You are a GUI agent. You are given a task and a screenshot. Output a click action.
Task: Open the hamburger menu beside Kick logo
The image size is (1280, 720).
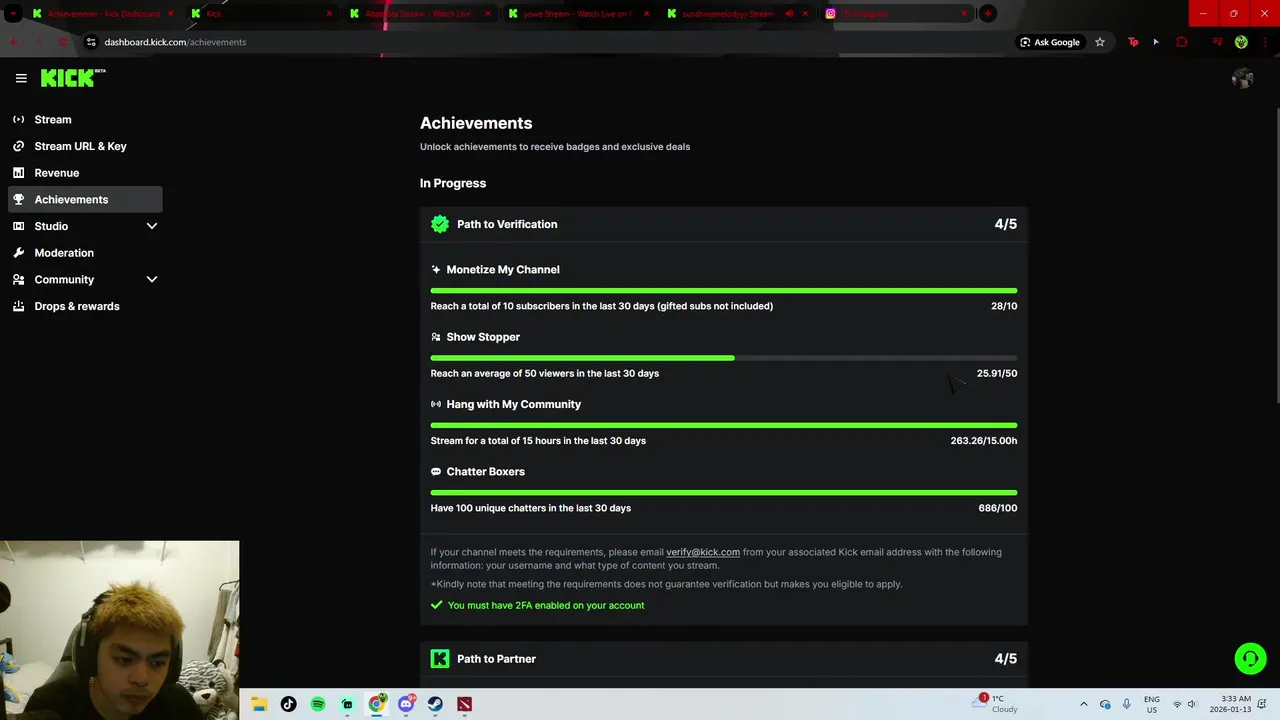(21, 78)
